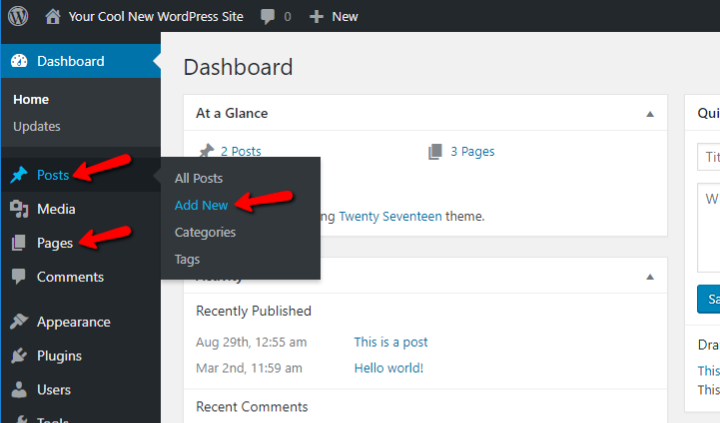Open the Posts menu
Viewport: 720px width, 423px height.
[53, 175]
